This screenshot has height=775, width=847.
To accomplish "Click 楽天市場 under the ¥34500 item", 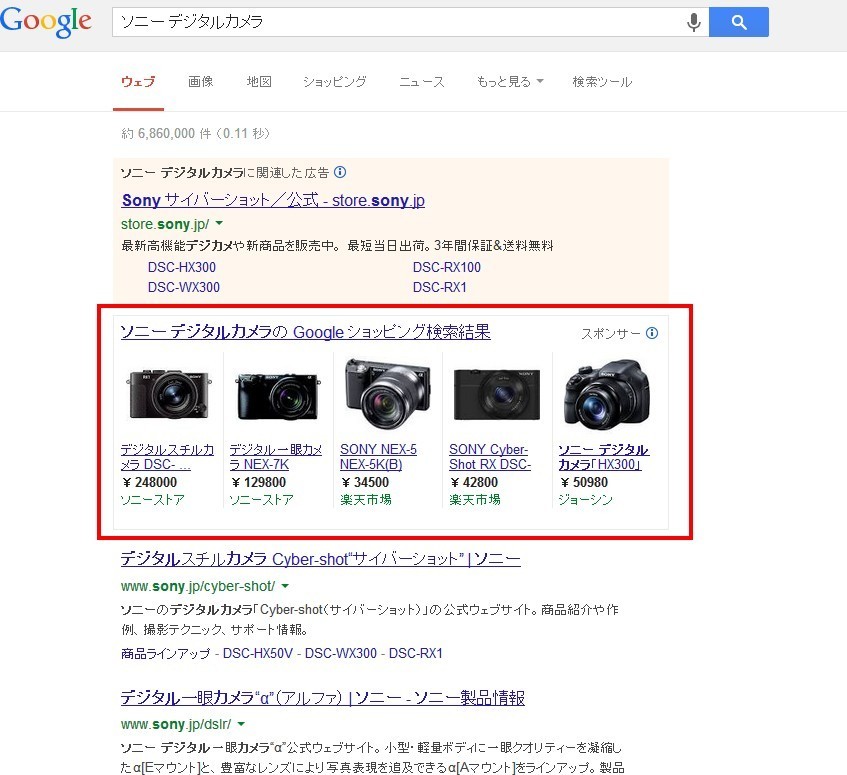I will point(366,500).
